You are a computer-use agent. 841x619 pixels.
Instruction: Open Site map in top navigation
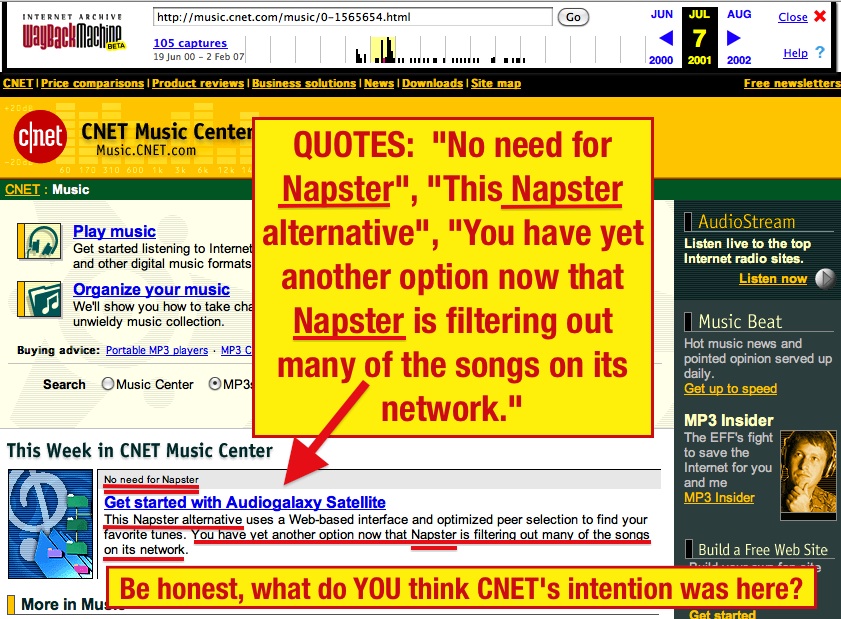pos(496,83)
